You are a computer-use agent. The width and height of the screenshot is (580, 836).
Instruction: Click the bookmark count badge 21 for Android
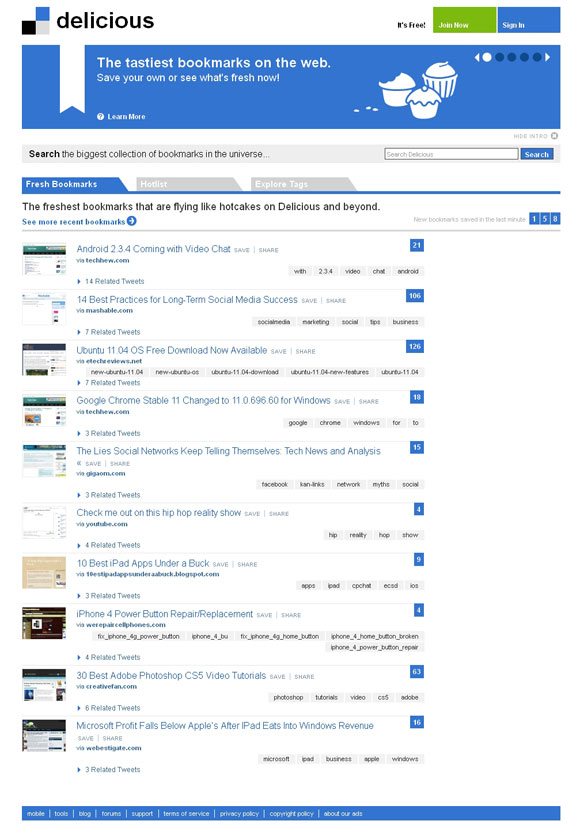tap(417, 245)
